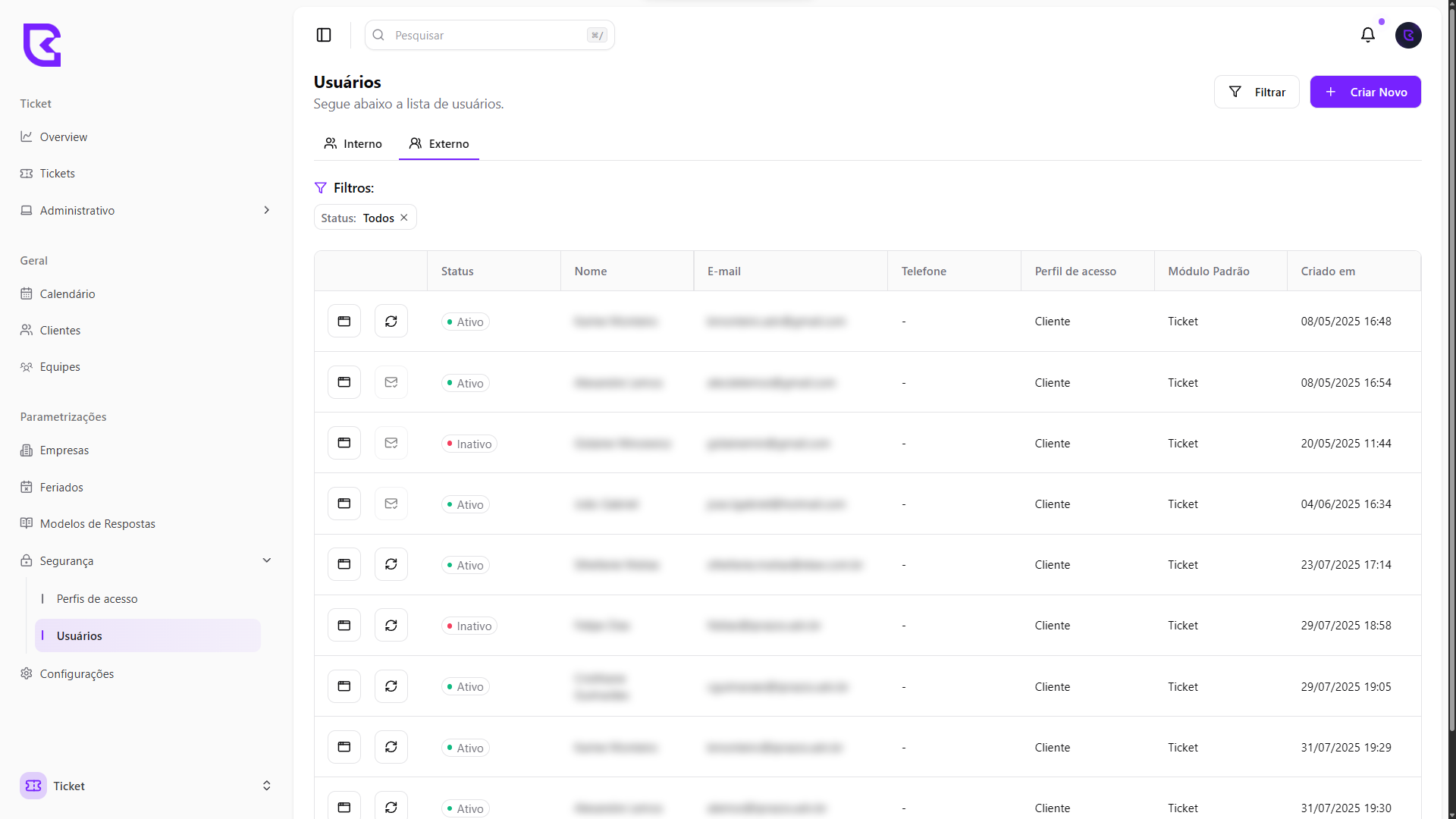Image resolution: width=1456 pixels, height=819 pixels.
Task: Switch to the Interno tab
Action: pos(353,144)
